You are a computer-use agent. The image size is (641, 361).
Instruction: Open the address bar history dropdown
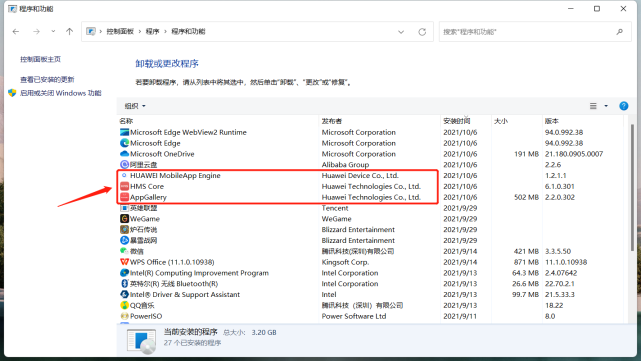pos(401,32)
